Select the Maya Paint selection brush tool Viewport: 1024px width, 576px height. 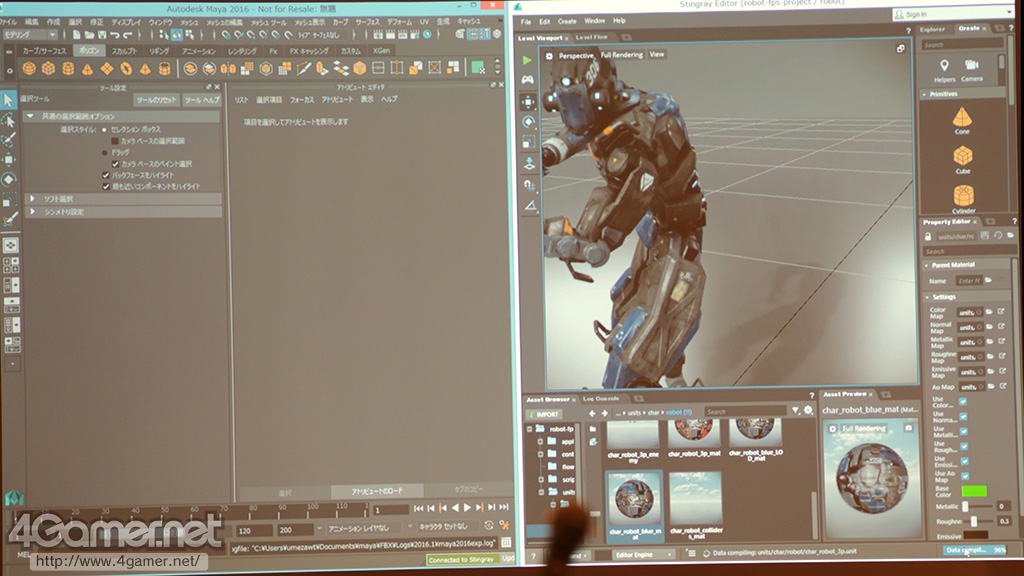pos(8,140)
